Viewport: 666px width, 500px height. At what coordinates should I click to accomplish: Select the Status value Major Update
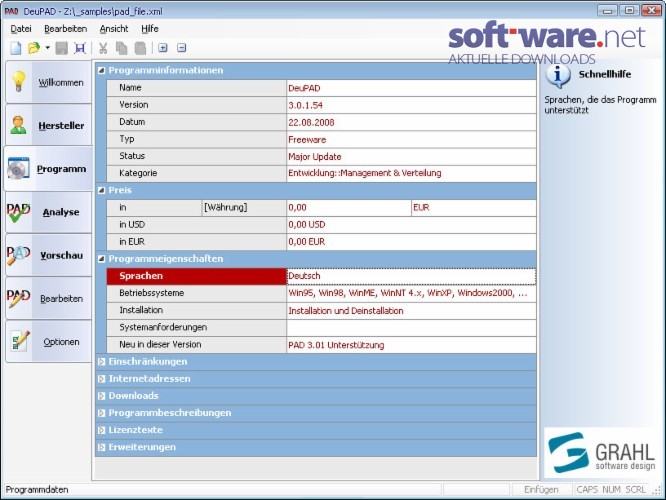pos(411,156)
